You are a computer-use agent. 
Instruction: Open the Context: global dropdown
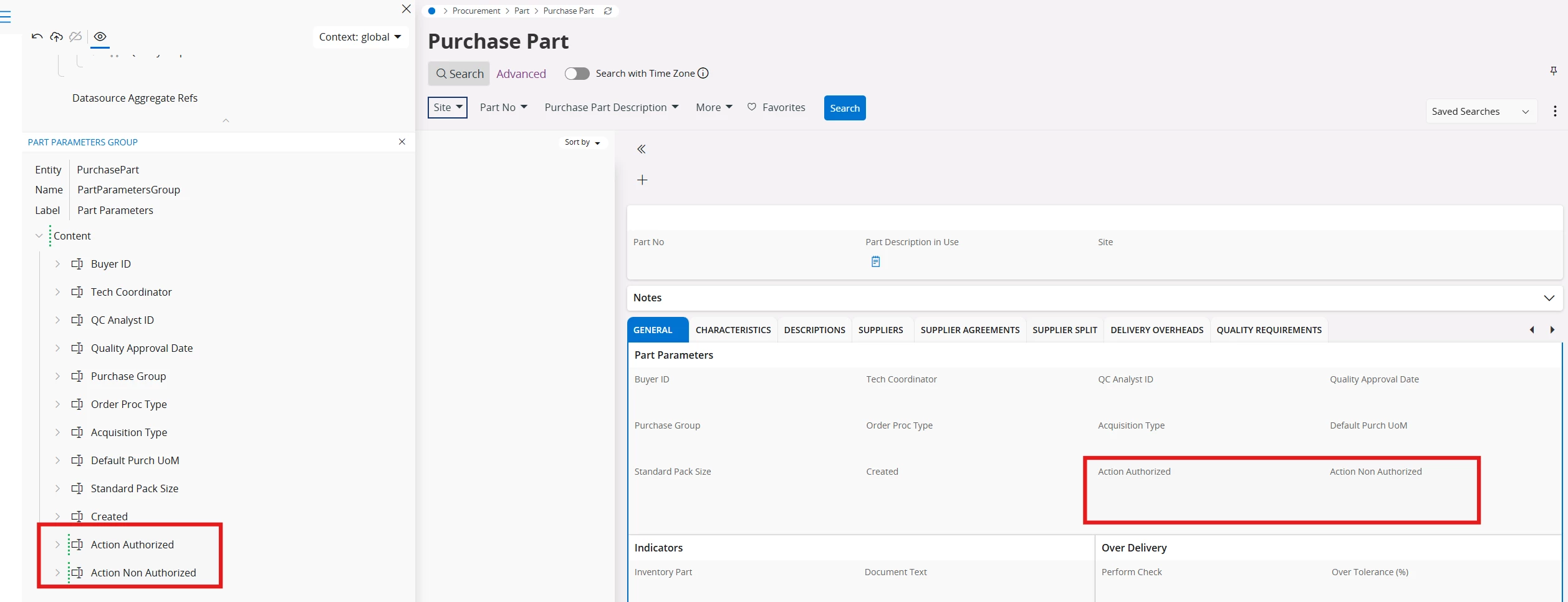pos(360,37)
